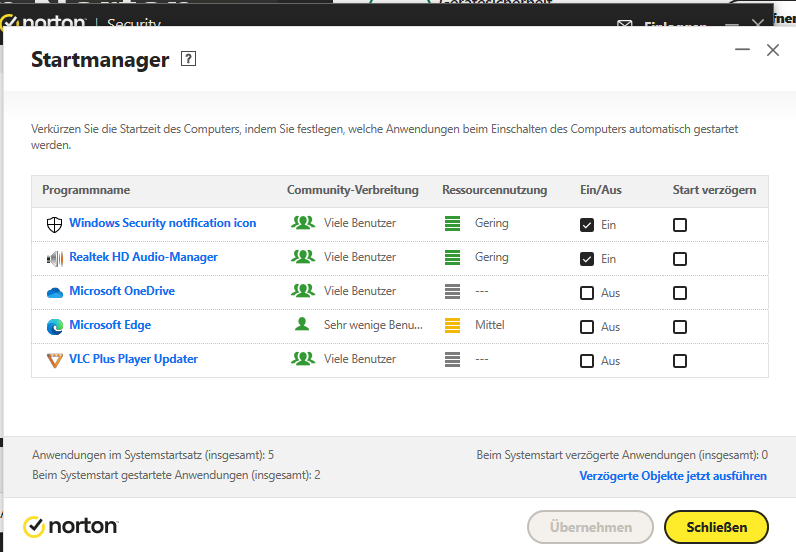Enable Microsoft Edge at startup
Image resolution: width=796 pixels, height=552 pixels.
coord(587,327)
